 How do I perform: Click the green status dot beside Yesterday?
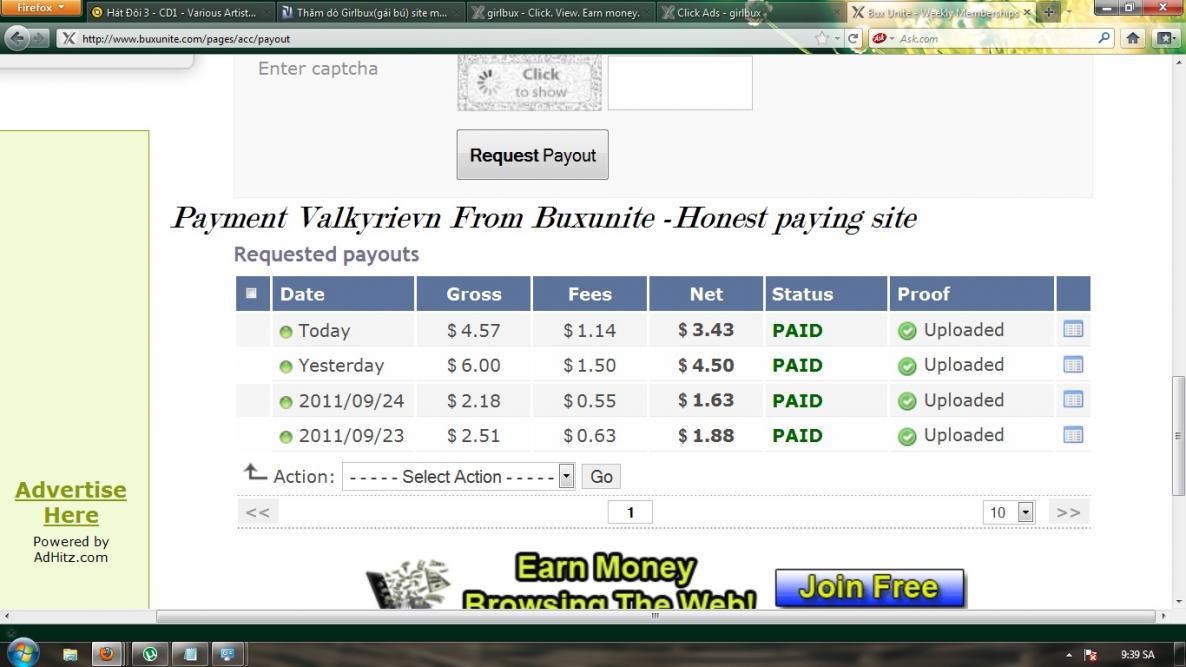coord(285,367)
